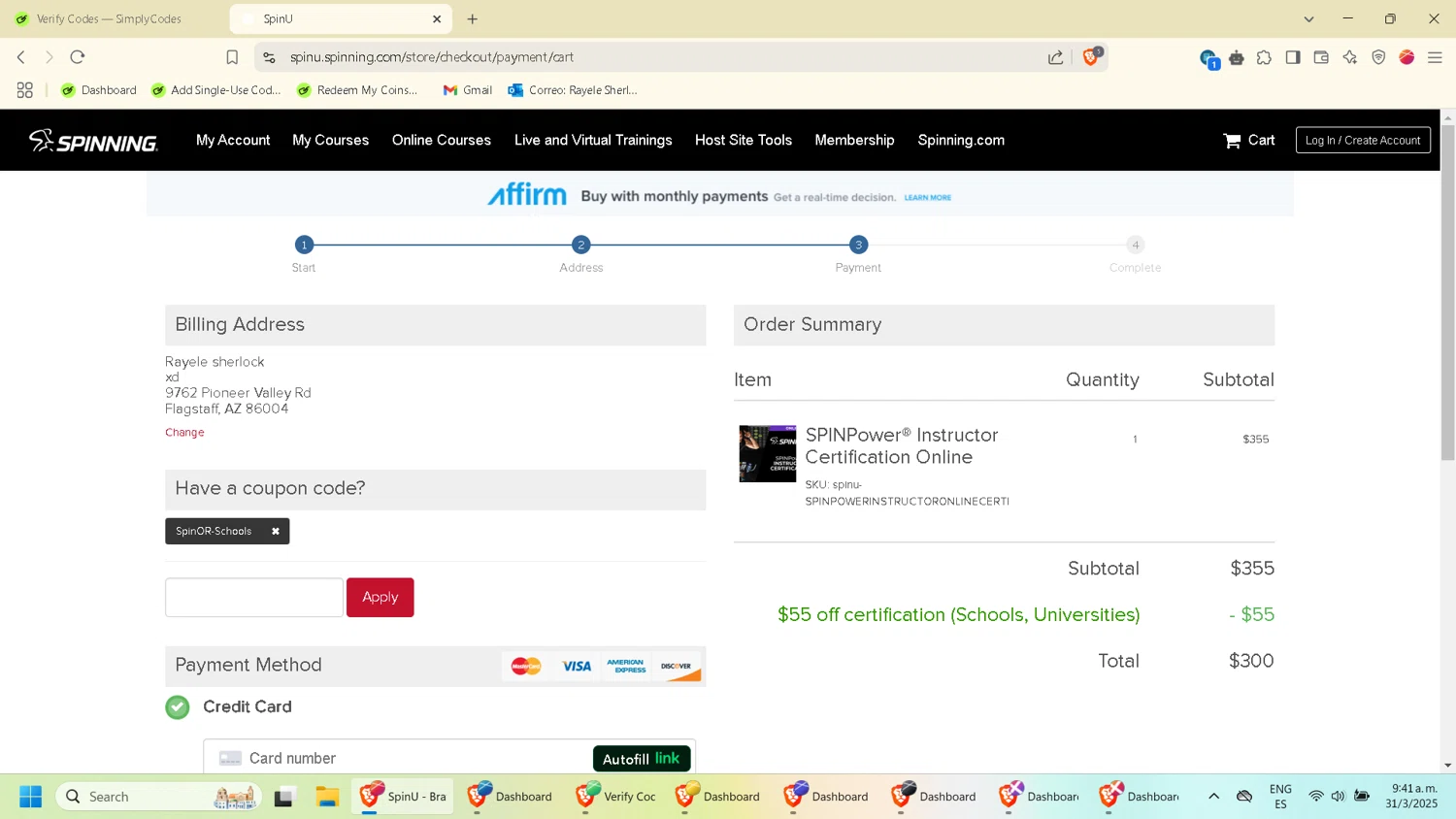
Task: Click Autofill link button
Action: coord(642,759)
